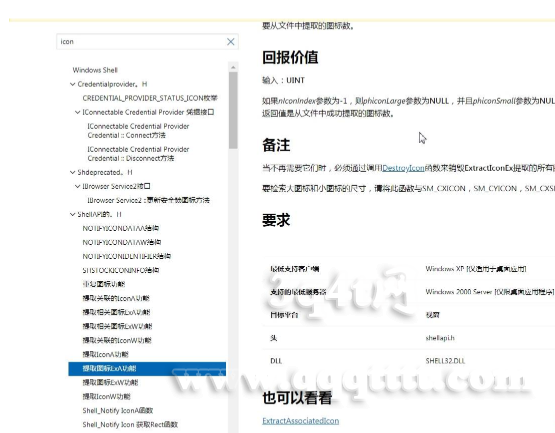Select NOTIFYICONDATAW structure entry

(x=122, y=242)
